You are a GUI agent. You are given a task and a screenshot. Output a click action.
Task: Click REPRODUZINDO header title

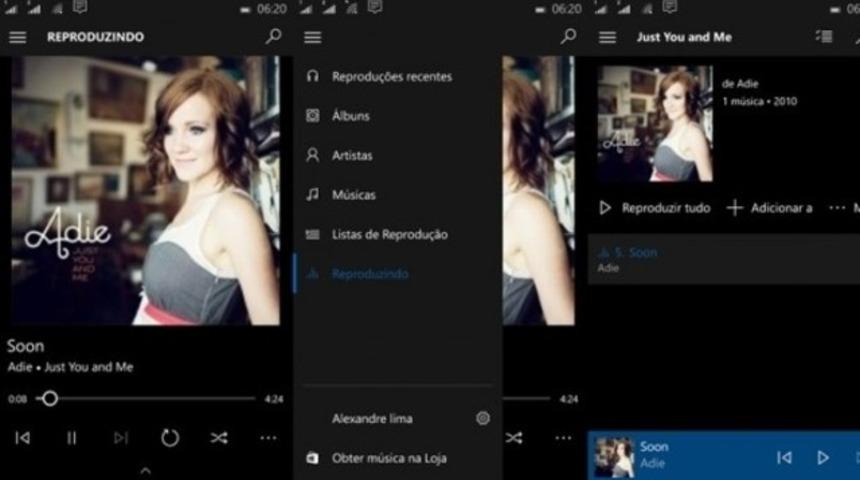click(95, 37)
